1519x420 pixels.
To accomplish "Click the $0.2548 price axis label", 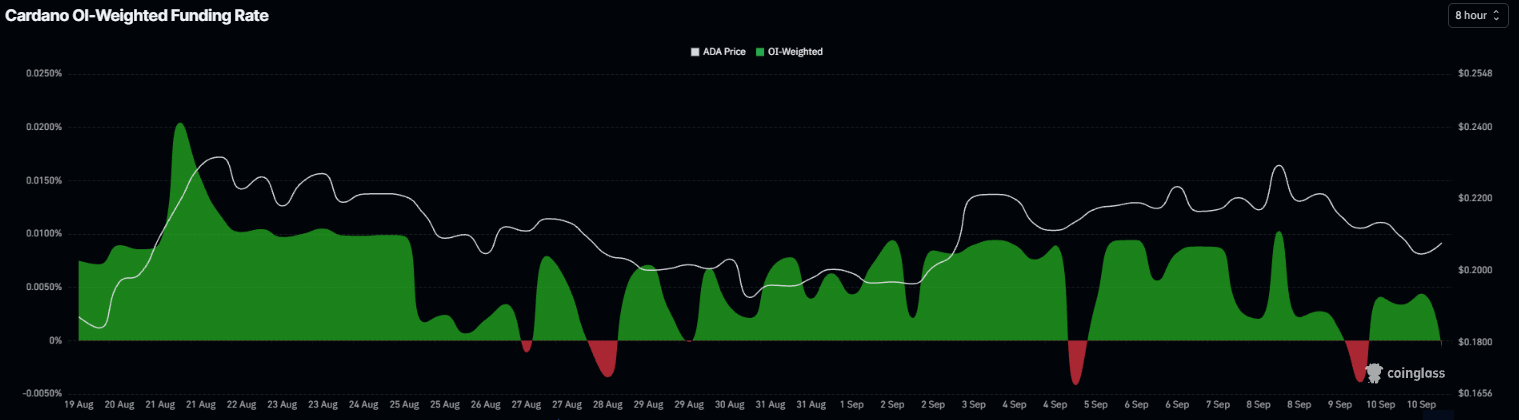I will pyautogui.click(x=1475, y=74).
